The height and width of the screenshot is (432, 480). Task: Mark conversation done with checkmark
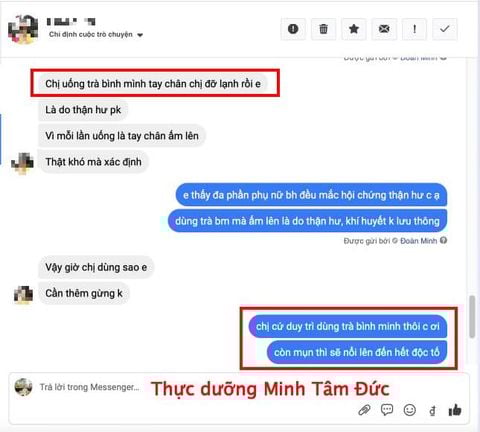point(445,29)
